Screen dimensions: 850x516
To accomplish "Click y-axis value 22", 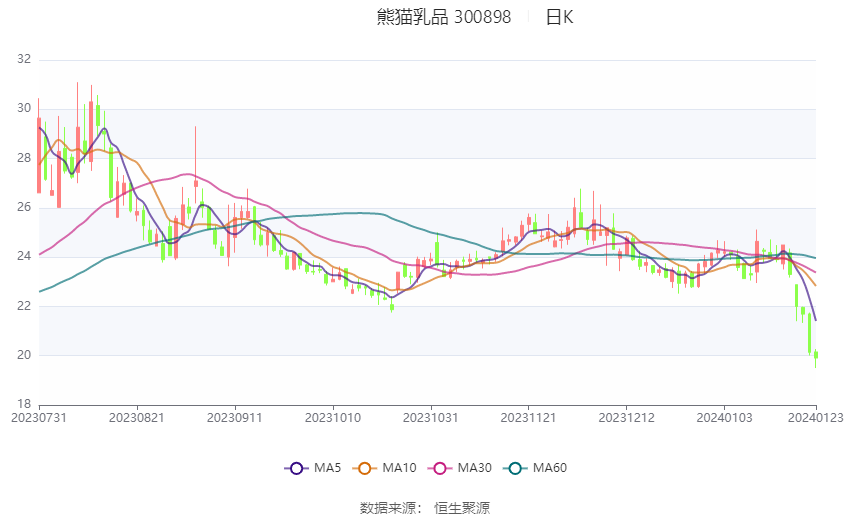I will click(x=24, y=306).
